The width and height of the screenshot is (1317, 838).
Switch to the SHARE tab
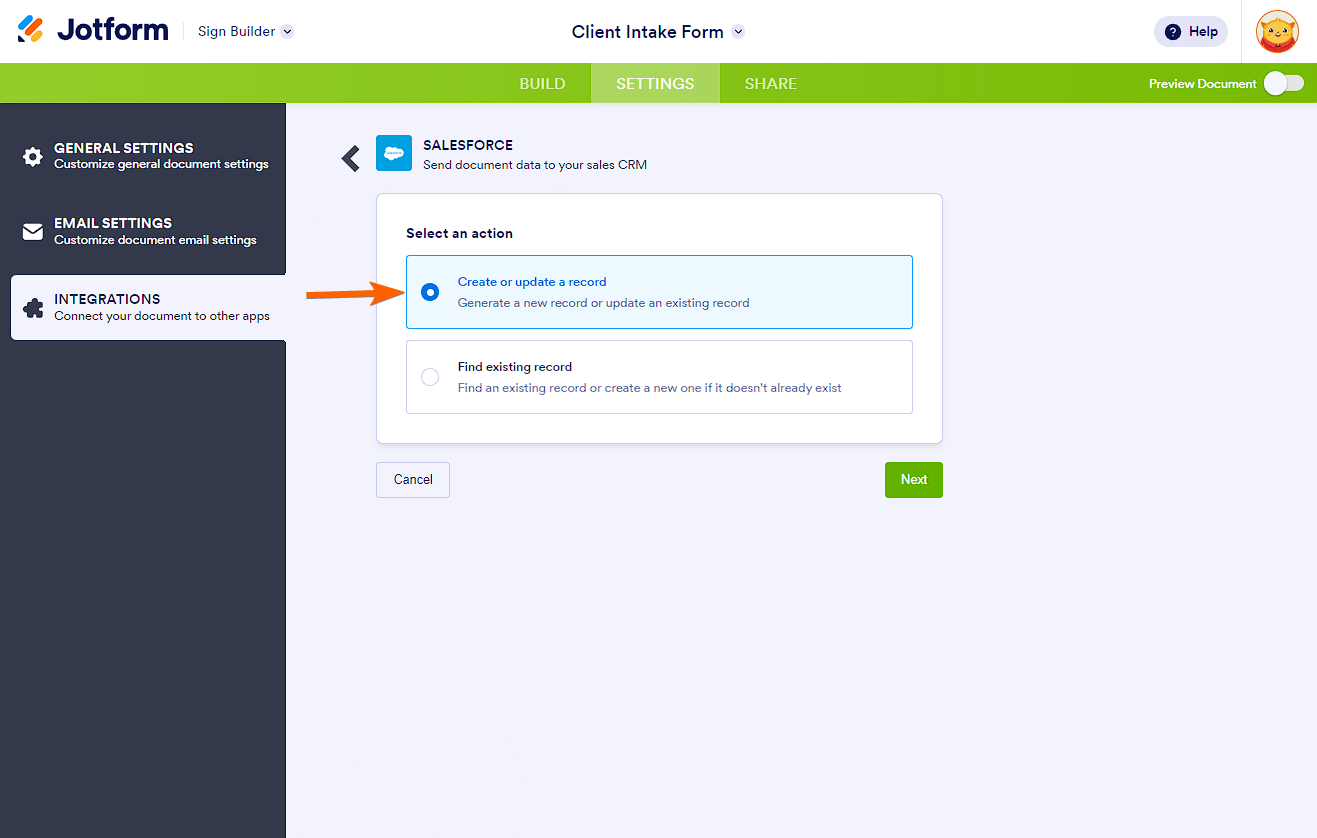click(771, 84)
